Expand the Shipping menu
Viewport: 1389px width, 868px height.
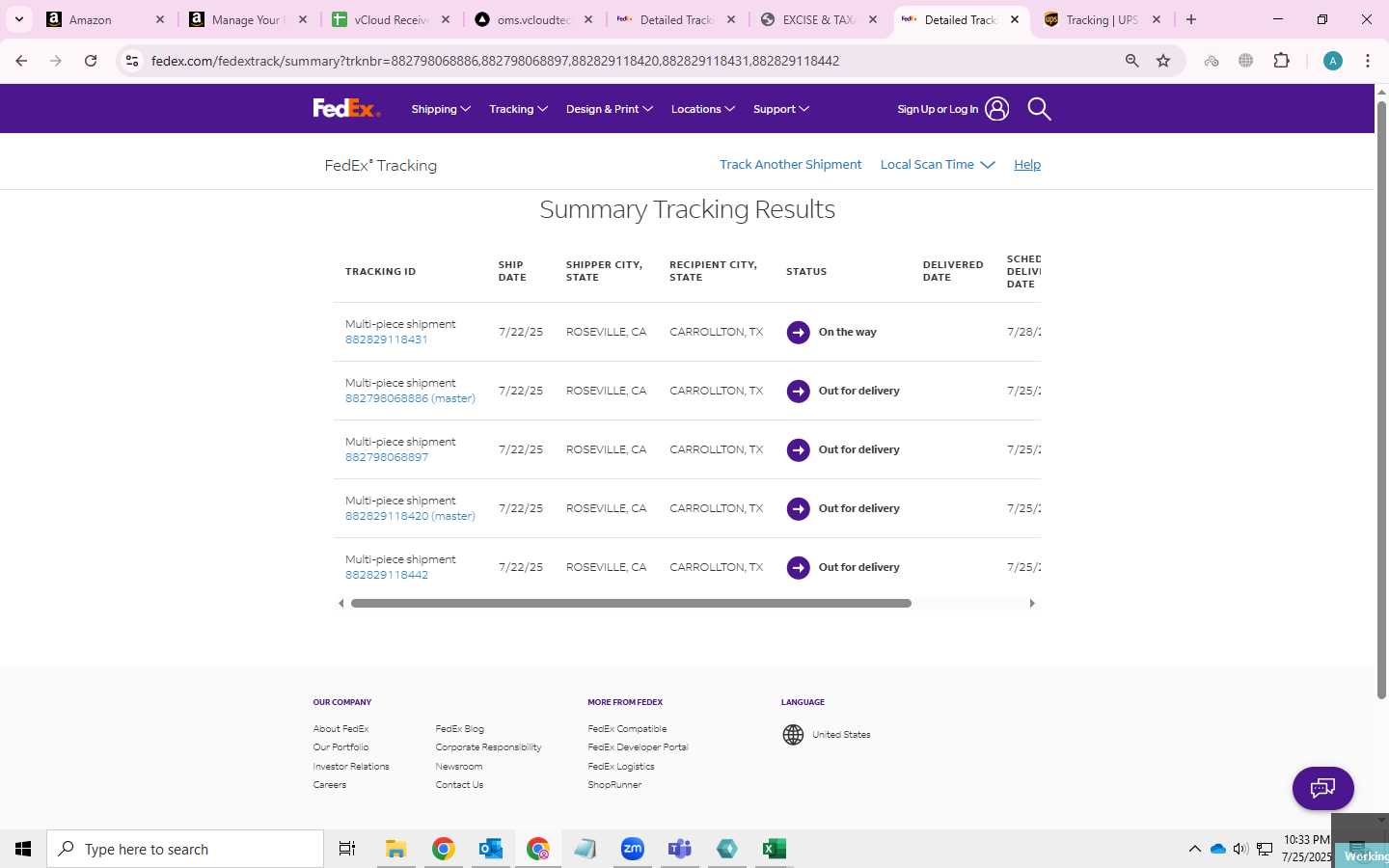point(441,109)
